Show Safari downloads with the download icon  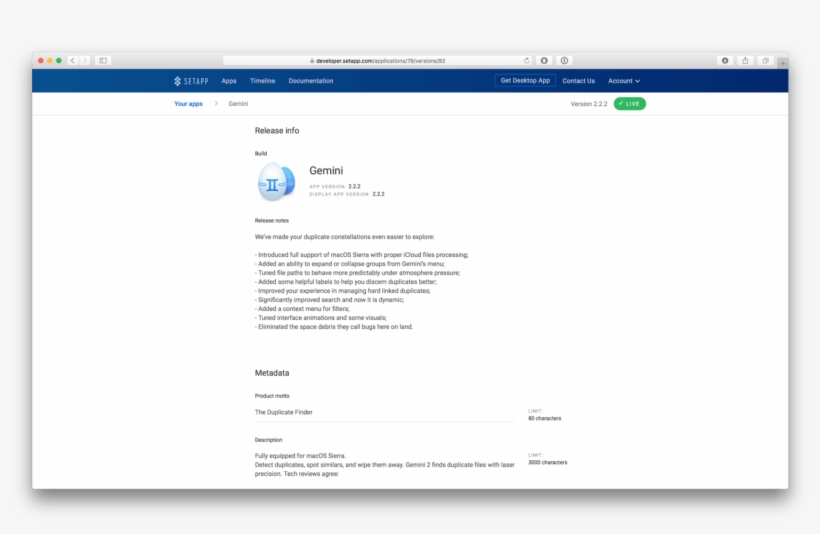coord(725,61)
